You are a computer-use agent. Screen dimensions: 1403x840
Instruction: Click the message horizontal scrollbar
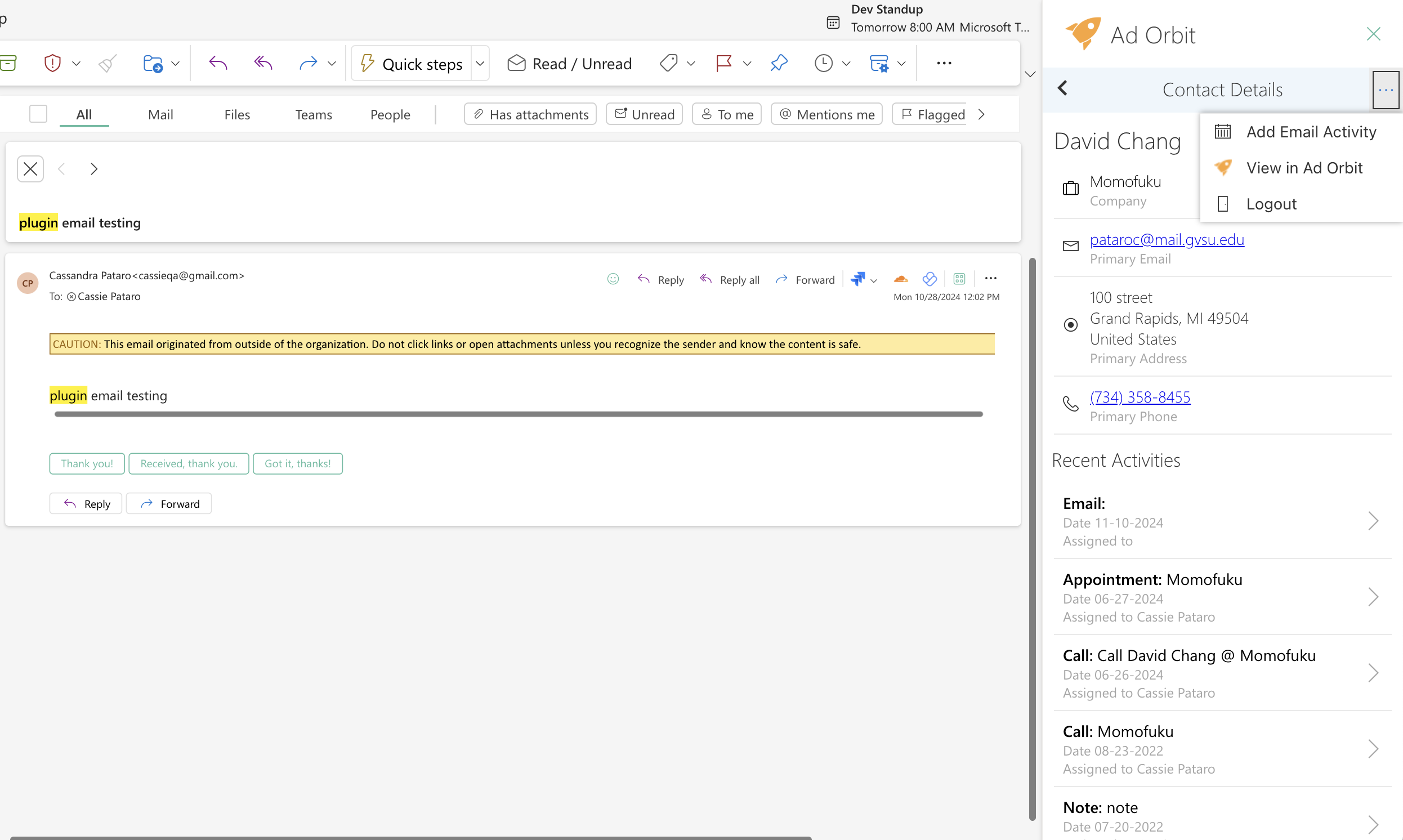click(x=519, y=414)
